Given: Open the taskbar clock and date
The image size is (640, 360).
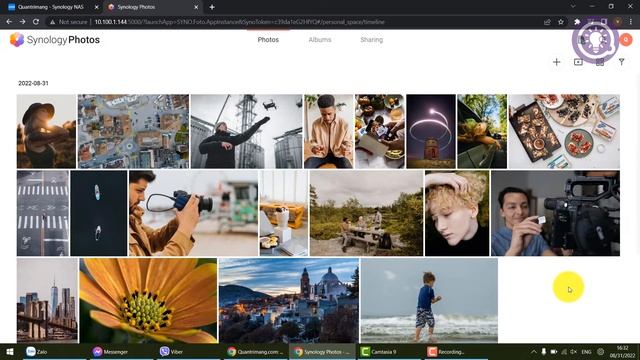Looking at the screenshot, I should [623, 351].
